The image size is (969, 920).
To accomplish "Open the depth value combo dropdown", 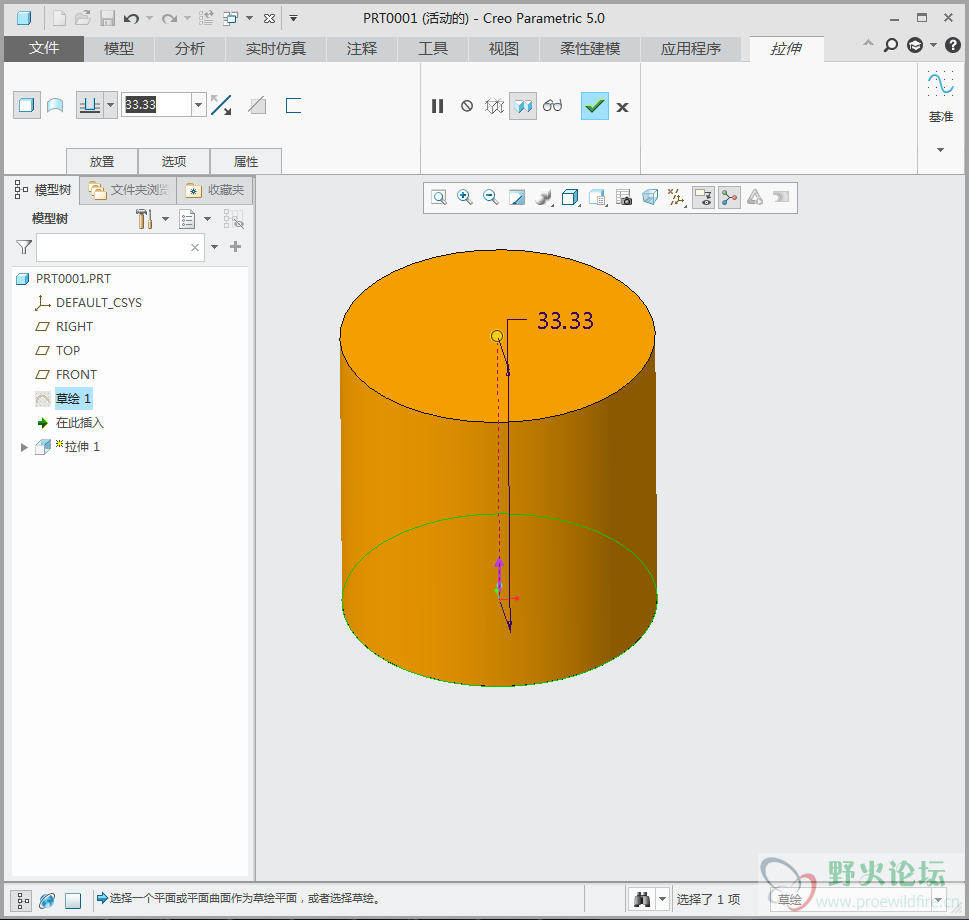I will [198, 105].
